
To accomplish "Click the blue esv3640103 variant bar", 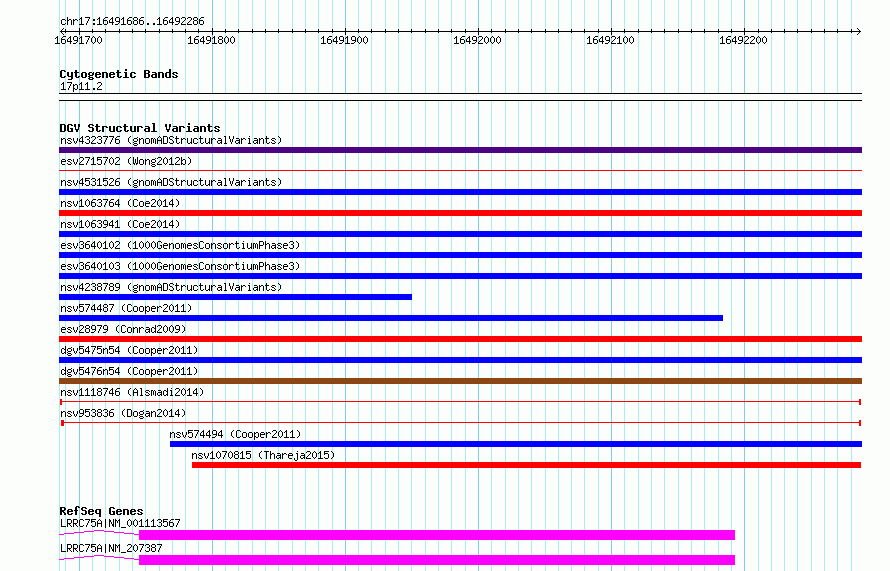I will coord(460,276).
